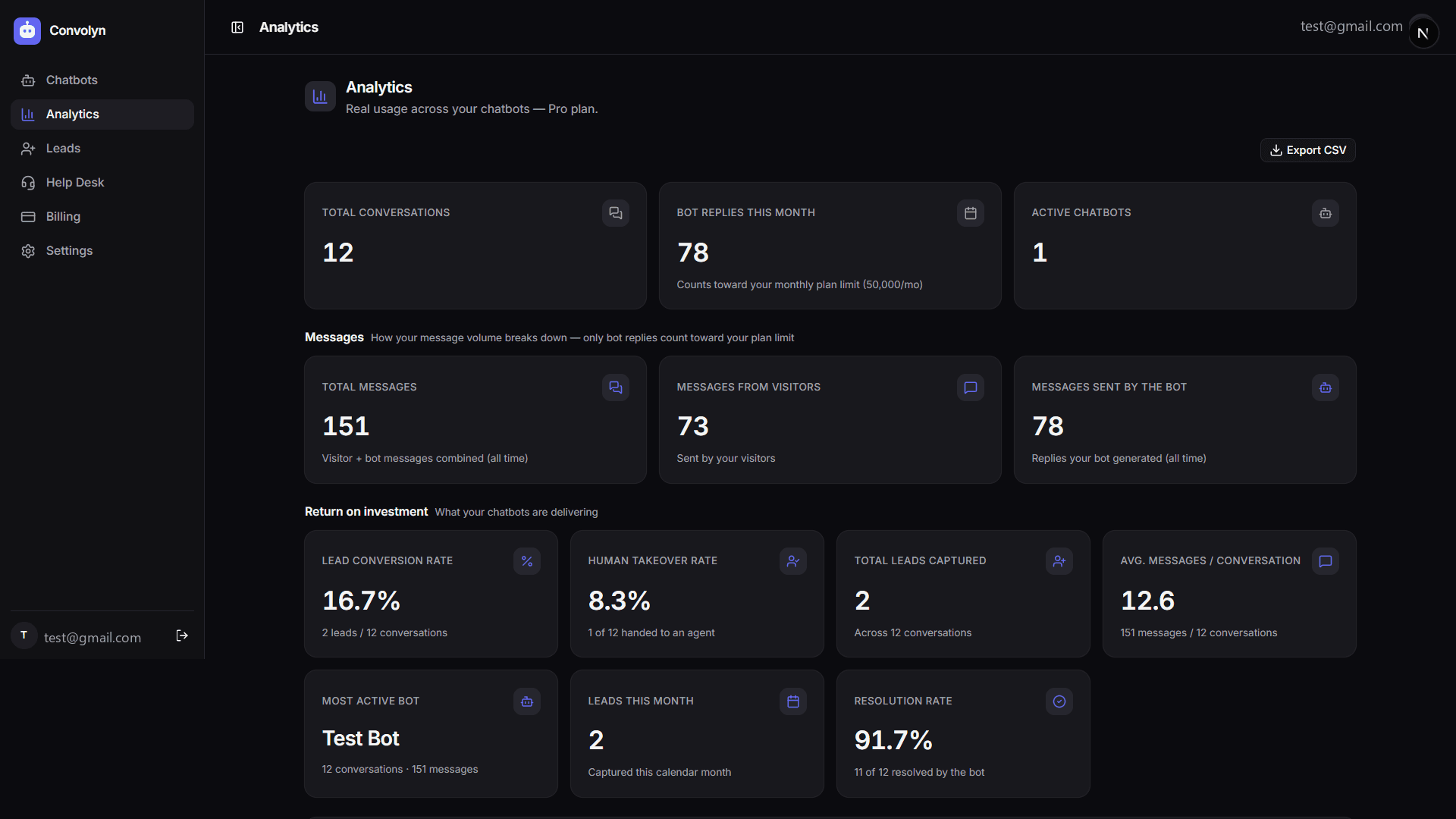
Task: Click the 'Messages' section heading
Action: click(334, 337)
